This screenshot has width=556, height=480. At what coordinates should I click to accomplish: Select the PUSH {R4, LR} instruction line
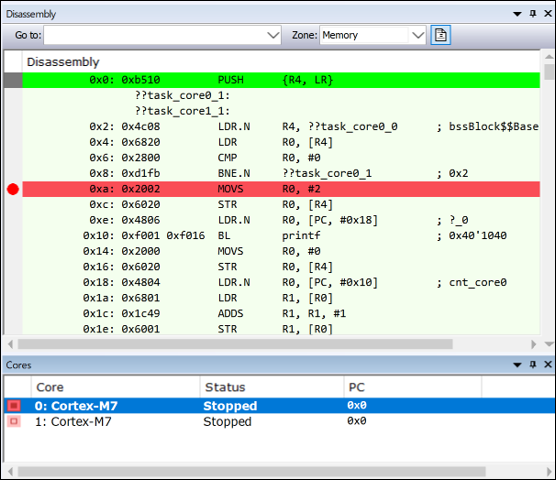(281, 80)
